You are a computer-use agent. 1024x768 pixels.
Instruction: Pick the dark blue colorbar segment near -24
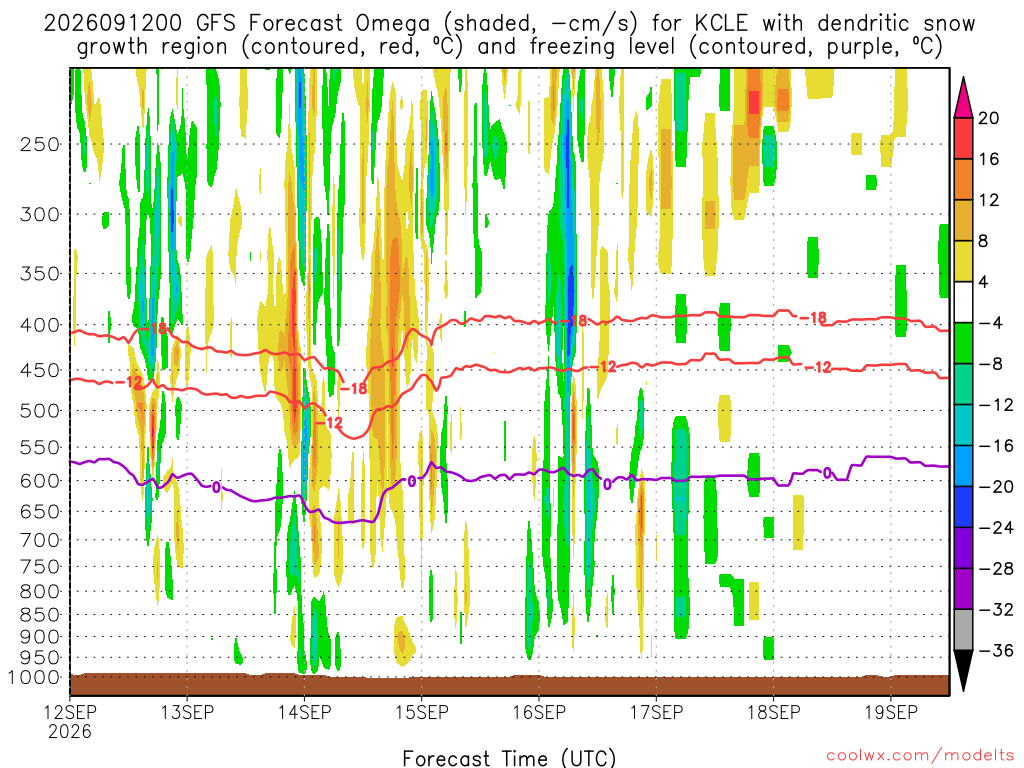(963, 507)
